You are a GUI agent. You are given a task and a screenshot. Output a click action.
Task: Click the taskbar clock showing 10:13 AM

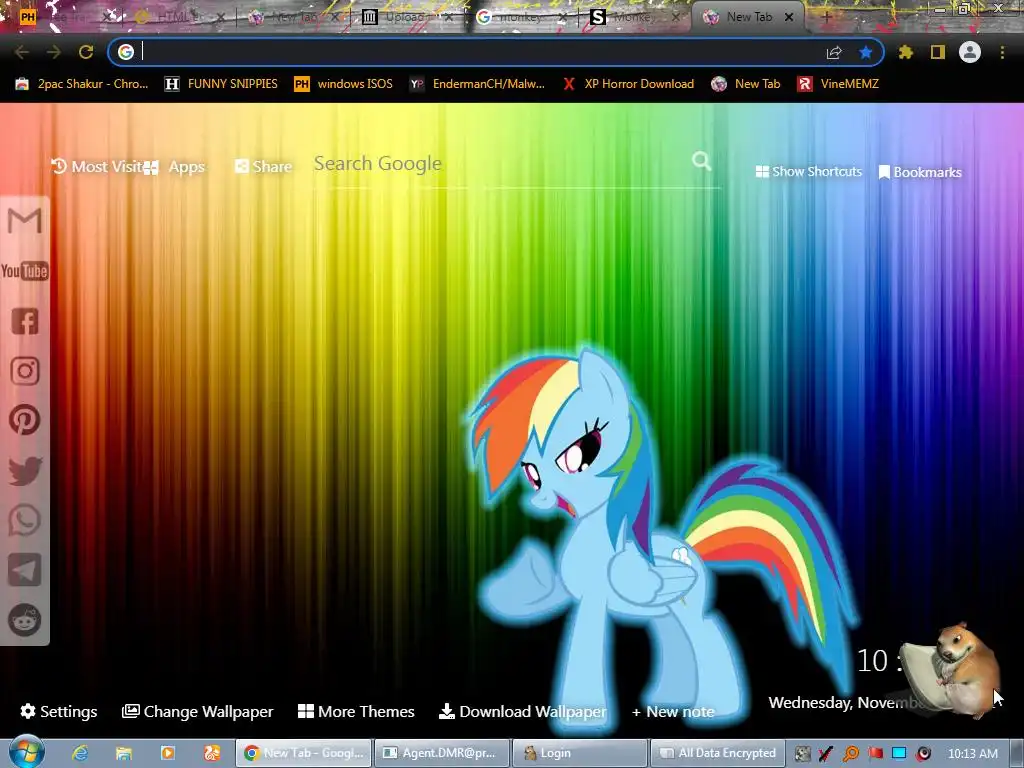pyautogui.click(x=972, y=754)
